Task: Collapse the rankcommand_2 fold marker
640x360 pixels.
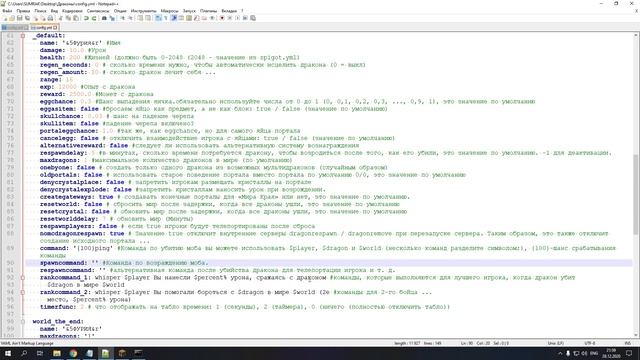Action: 23,292
